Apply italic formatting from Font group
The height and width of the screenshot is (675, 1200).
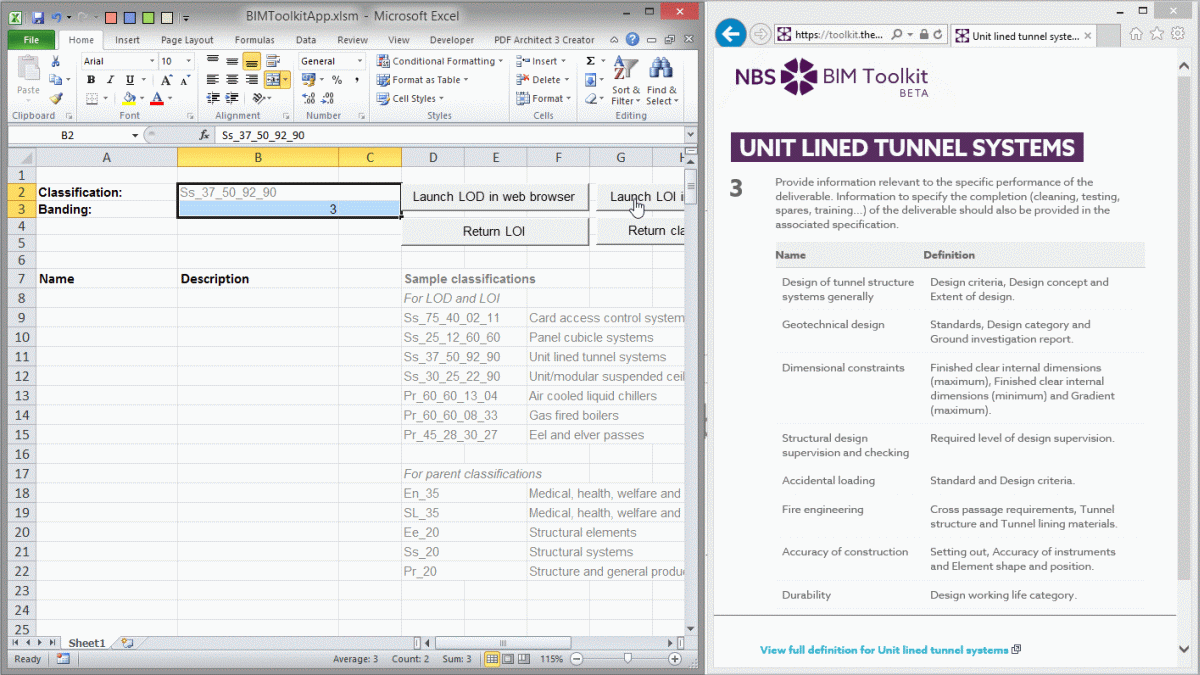pos(109,79)
